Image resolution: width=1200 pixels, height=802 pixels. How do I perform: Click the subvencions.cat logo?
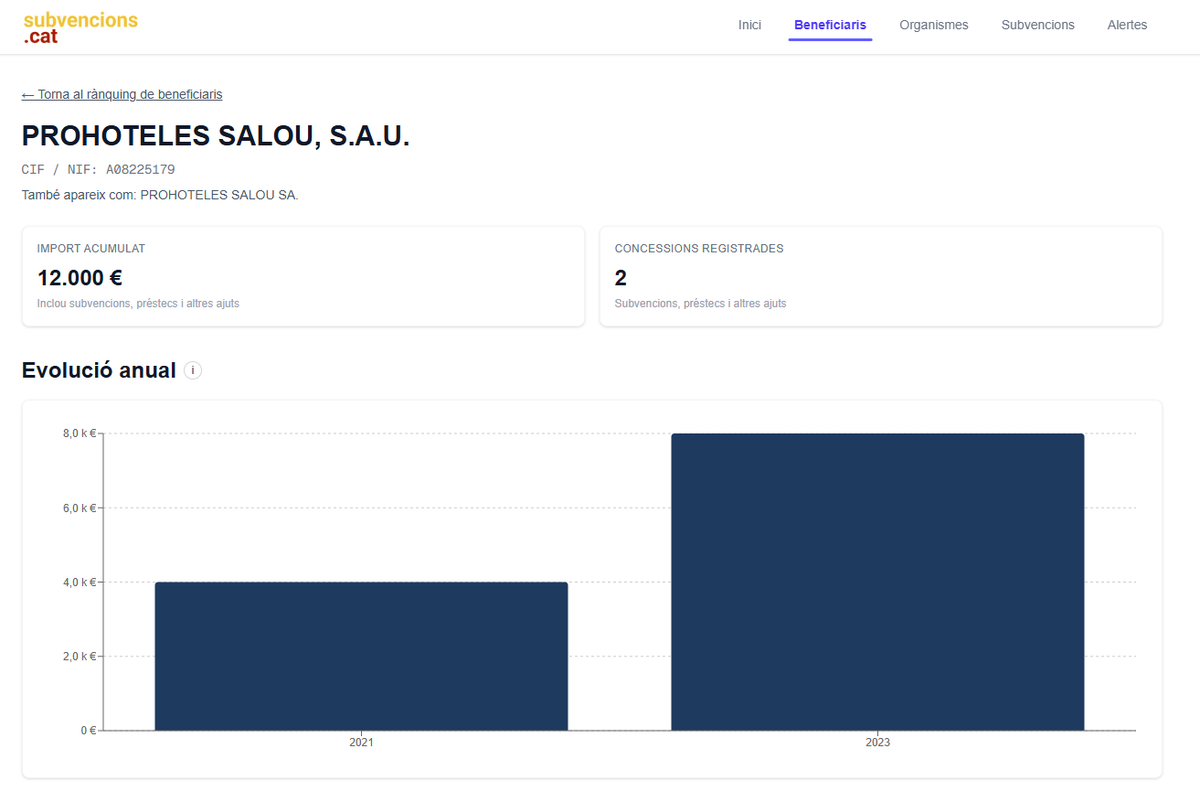pos(80,28)
